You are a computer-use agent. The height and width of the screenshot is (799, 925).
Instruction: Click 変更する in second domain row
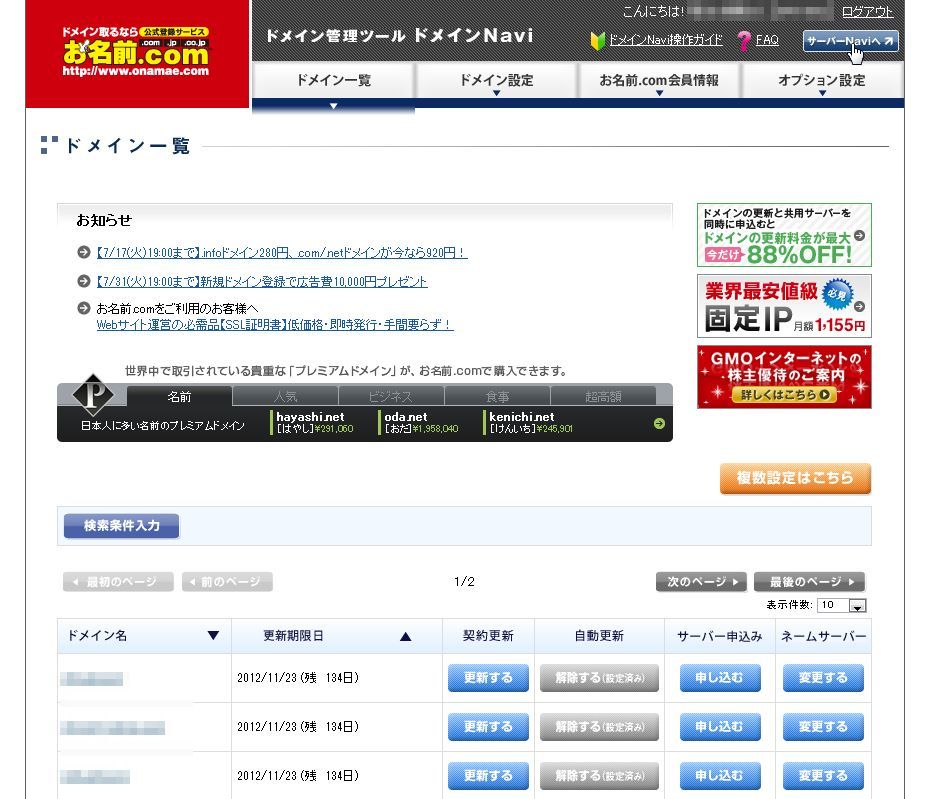823,727
